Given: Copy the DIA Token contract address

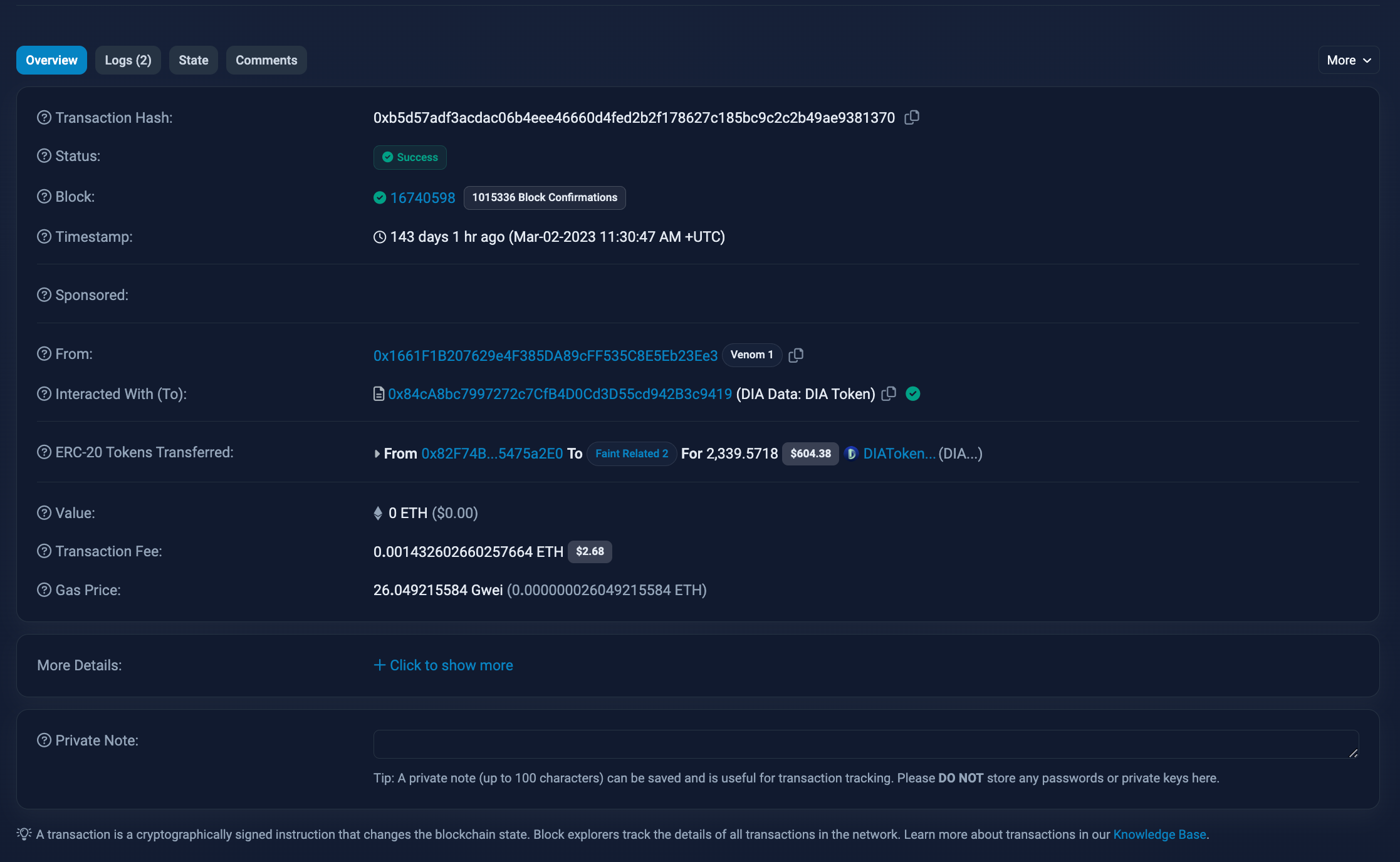Looking at the screenshot, I should tap(889, 394).
